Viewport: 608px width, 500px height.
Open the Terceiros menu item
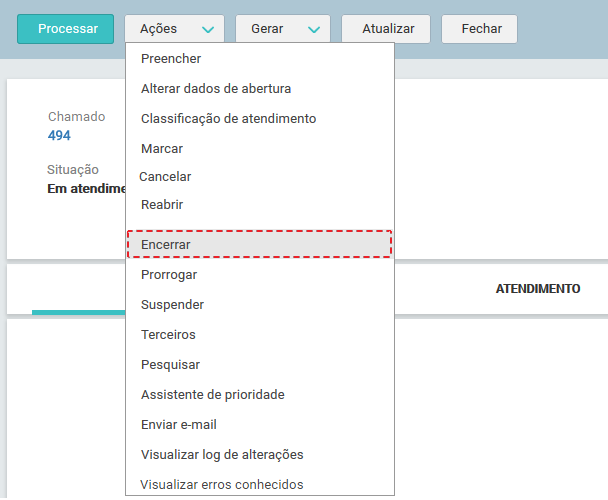point(168,334)
